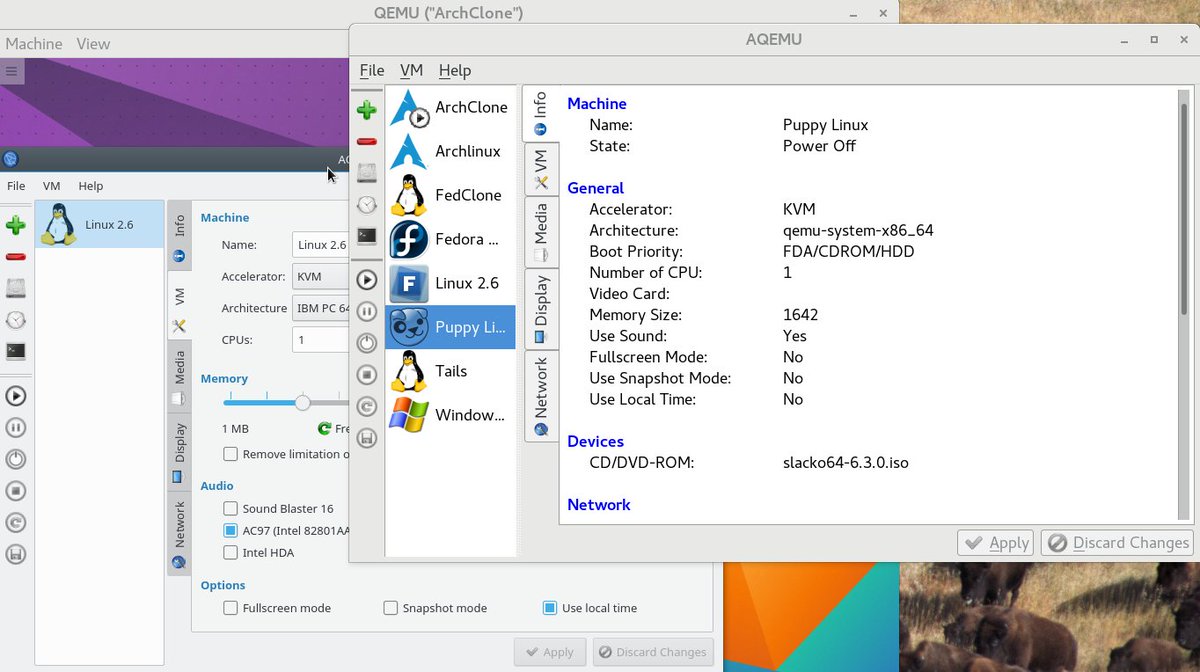The height and width of the screenshot is (672, 1200).
Task: Click reset icon in QEMU guest AQEMU toolbar
Action: tap(15, 522)
